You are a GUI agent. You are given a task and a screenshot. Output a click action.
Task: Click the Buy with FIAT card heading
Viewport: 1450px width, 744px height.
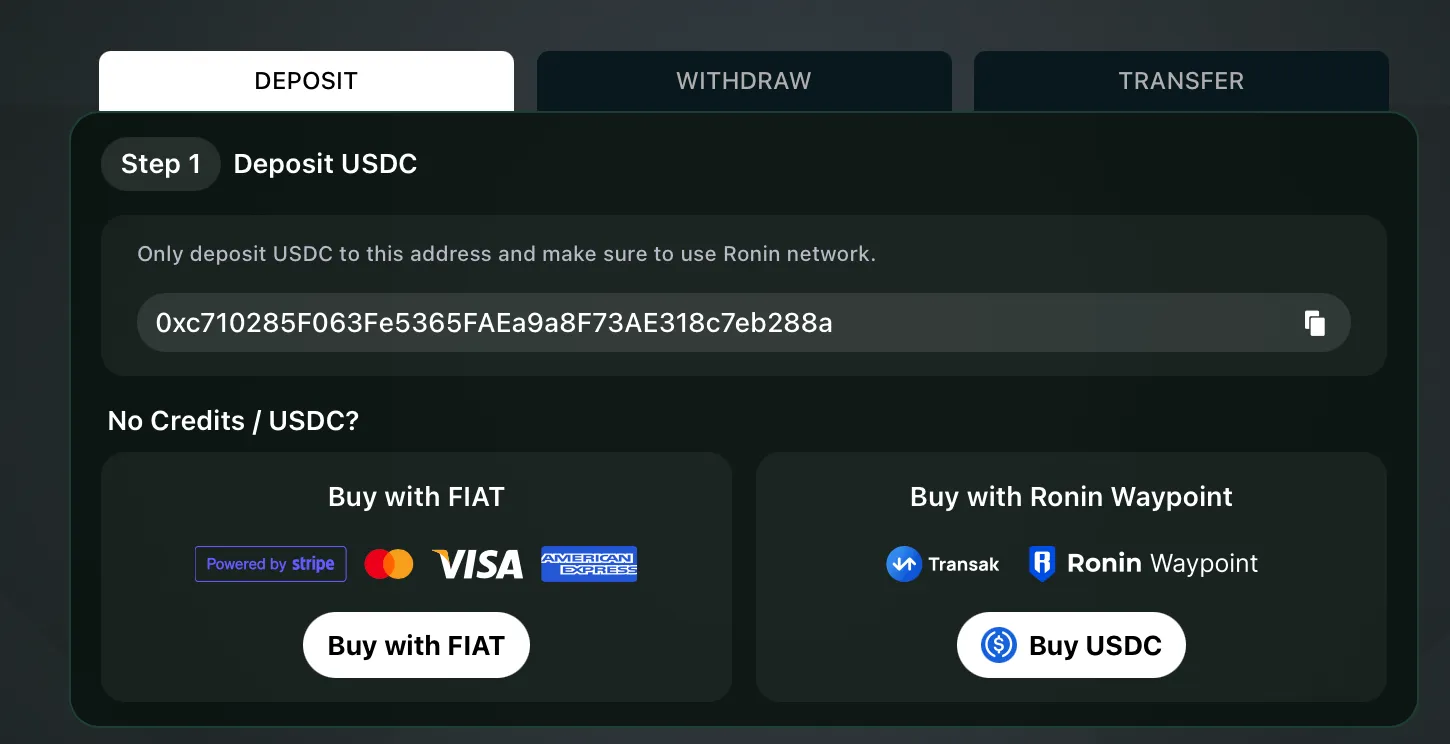pyautogui.click(x=416, y=497)
